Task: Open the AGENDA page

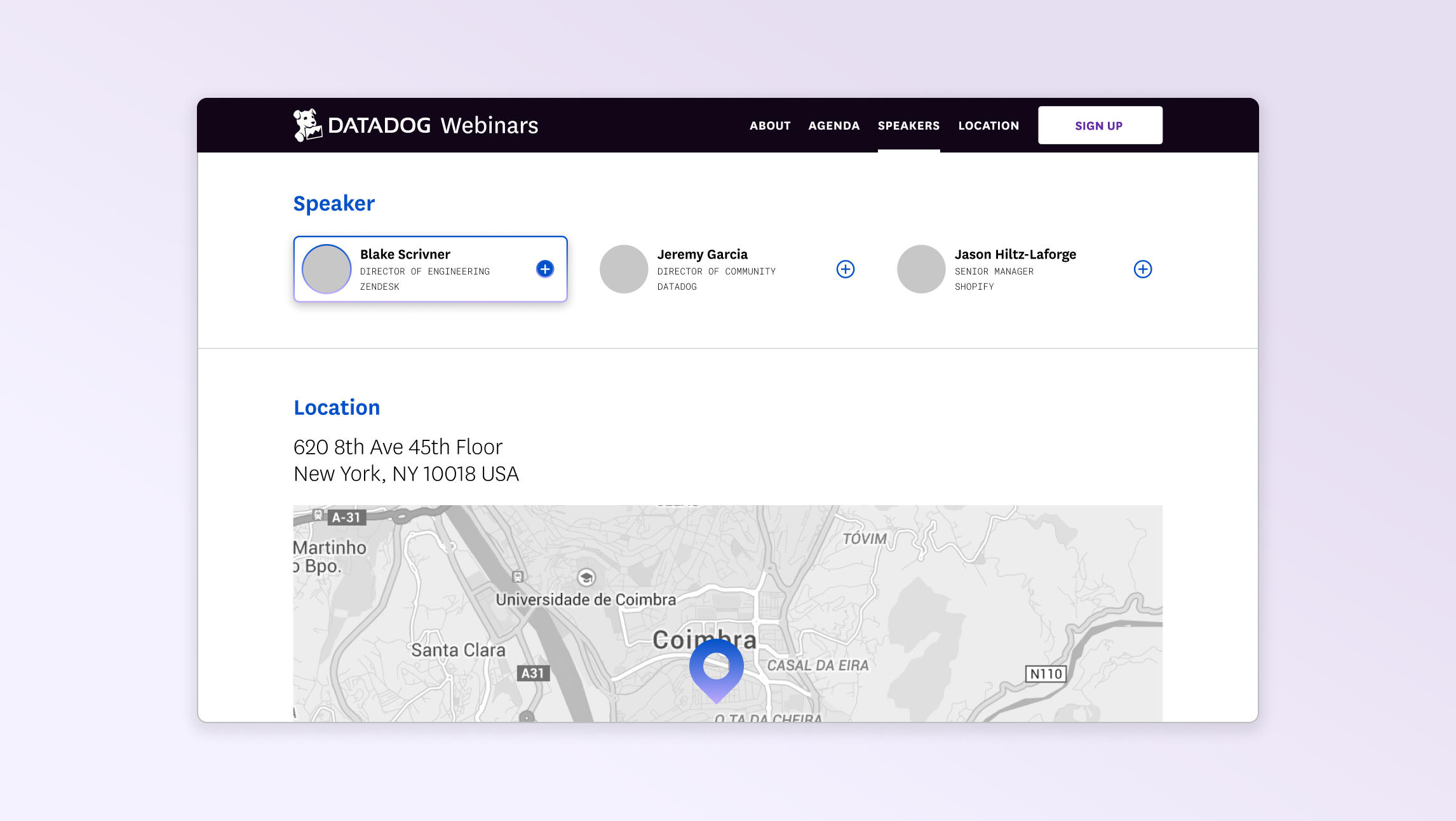Action: pyautogui.click(x=834, y=126)
